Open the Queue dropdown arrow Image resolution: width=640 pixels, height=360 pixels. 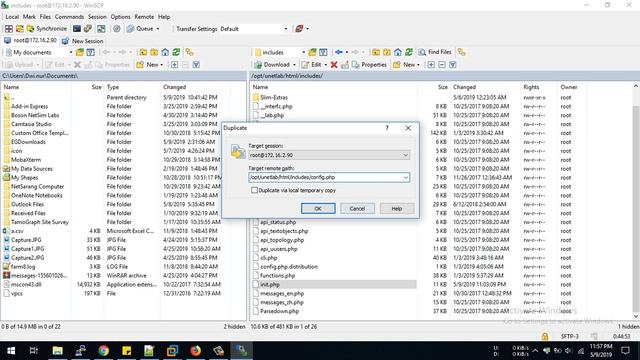[158, 29]
